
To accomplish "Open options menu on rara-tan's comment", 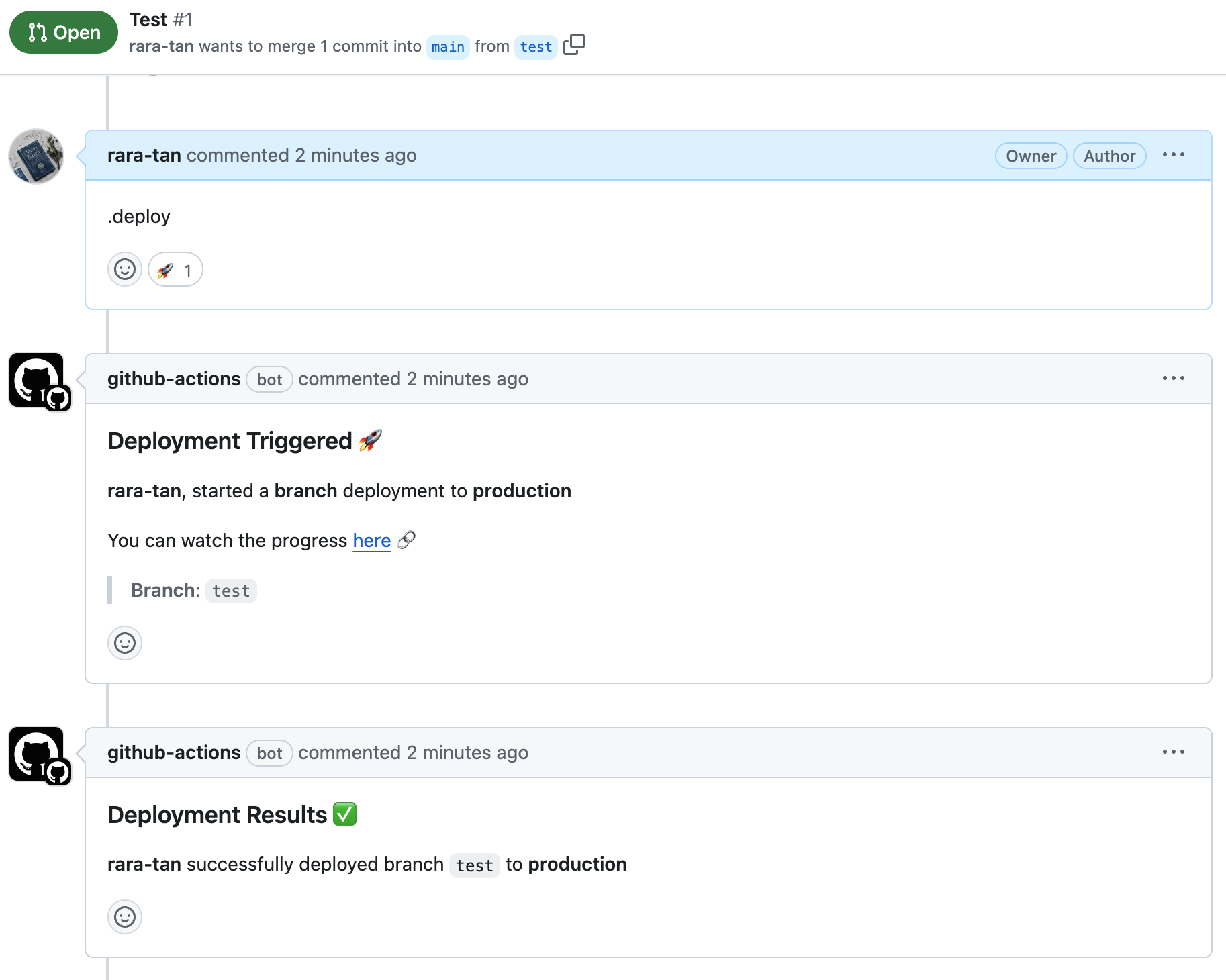I will click(1173, 155).
